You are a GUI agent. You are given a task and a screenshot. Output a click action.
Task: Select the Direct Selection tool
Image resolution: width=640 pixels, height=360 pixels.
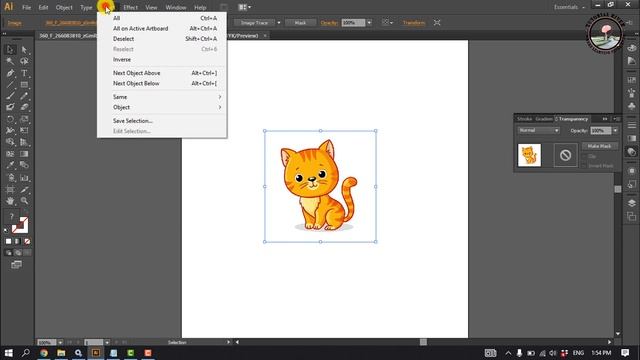coord(24,50)
